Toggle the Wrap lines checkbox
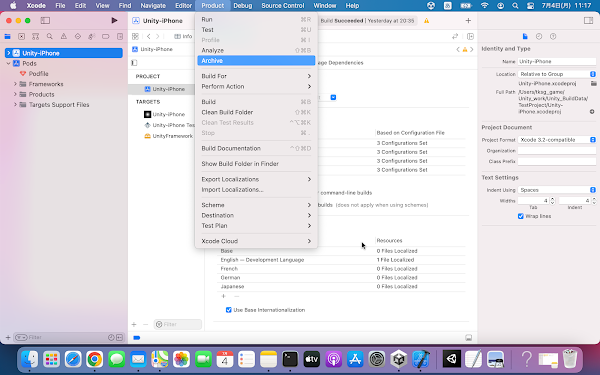Viewport: 600px width, 375px height. [x=520, y=216]
